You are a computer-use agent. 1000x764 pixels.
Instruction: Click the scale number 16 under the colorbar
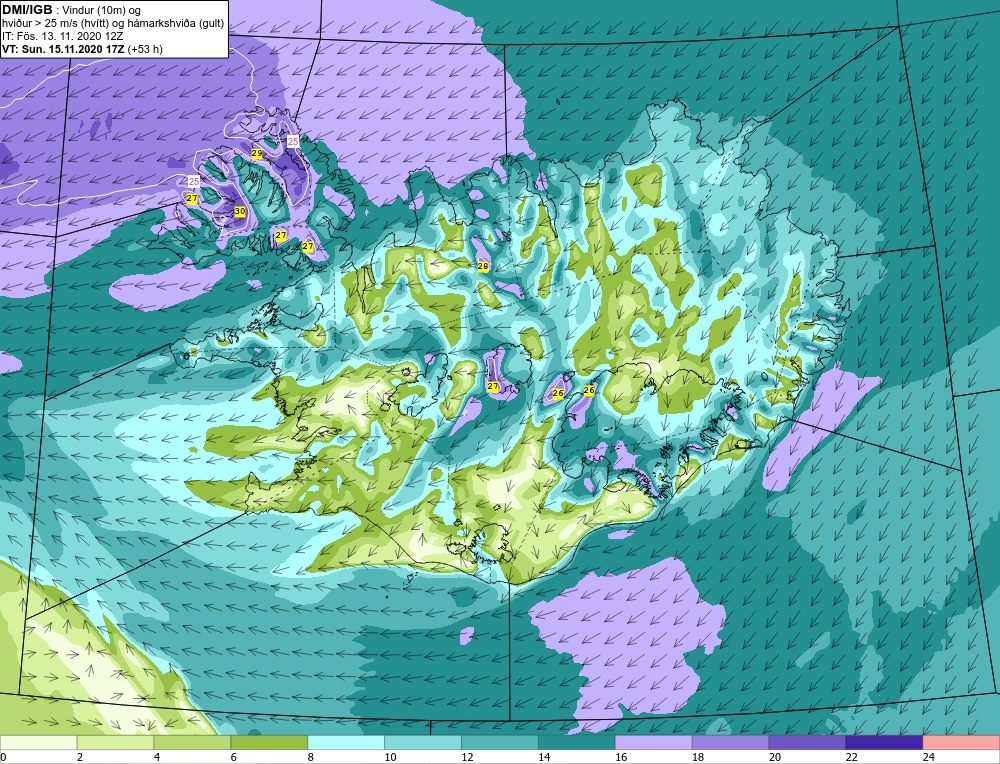[621, 757]
